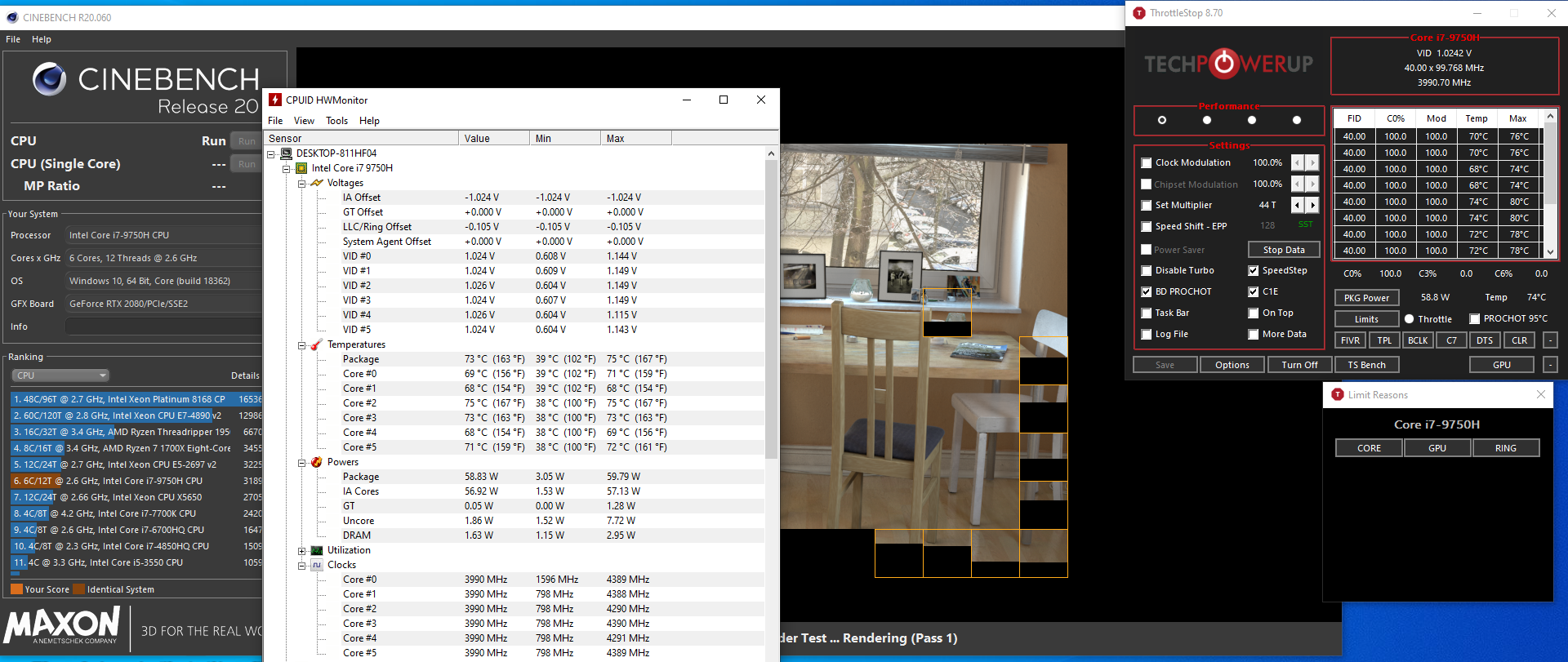Collapse the Intel Core i7 9750H node
Image resolution: width=1568 pixels, height=662 pixels.
click(x=287, y=169)
